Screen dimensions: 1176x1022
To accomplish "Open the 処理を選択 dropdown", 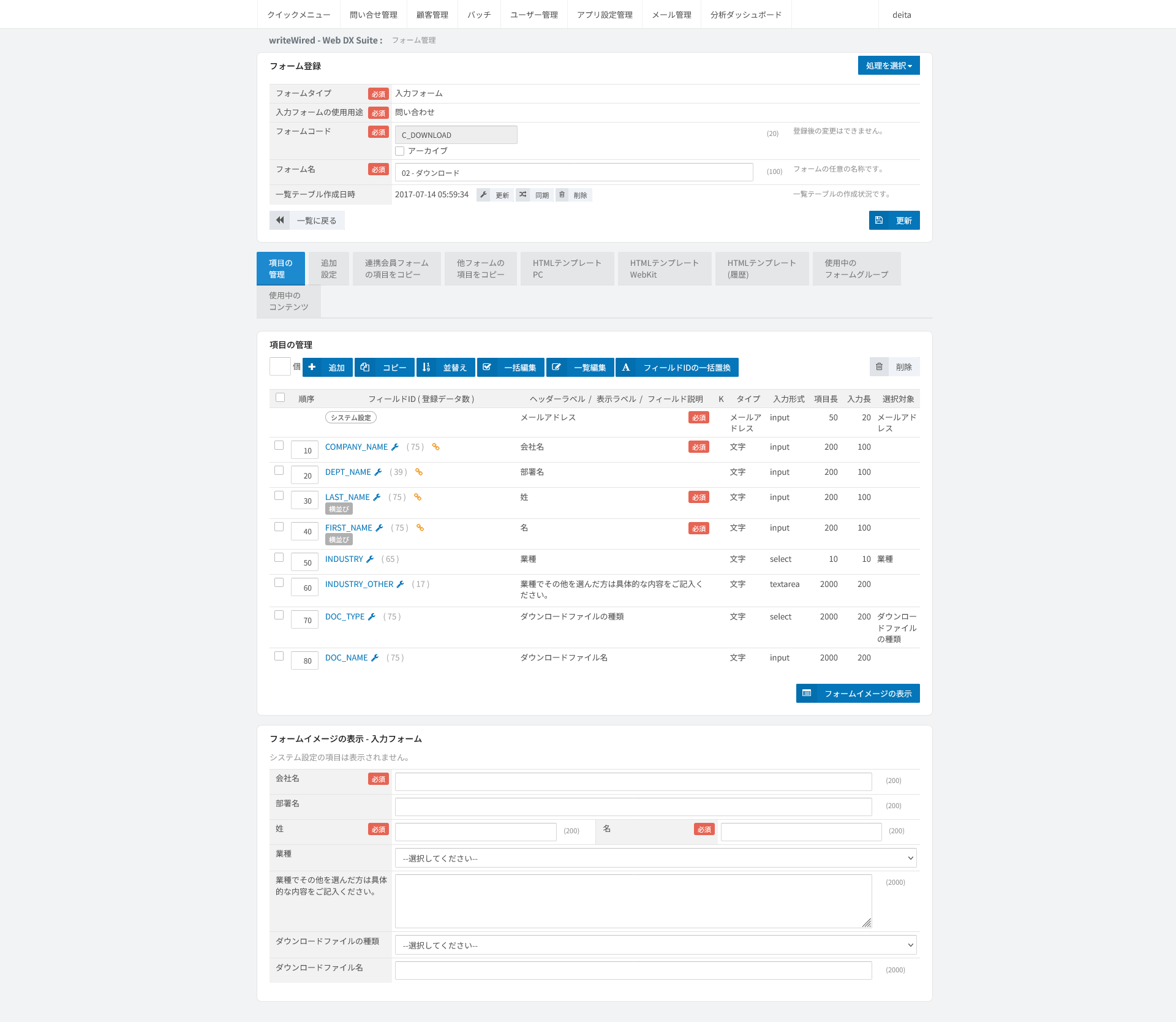I will click(x=889, y=66).
